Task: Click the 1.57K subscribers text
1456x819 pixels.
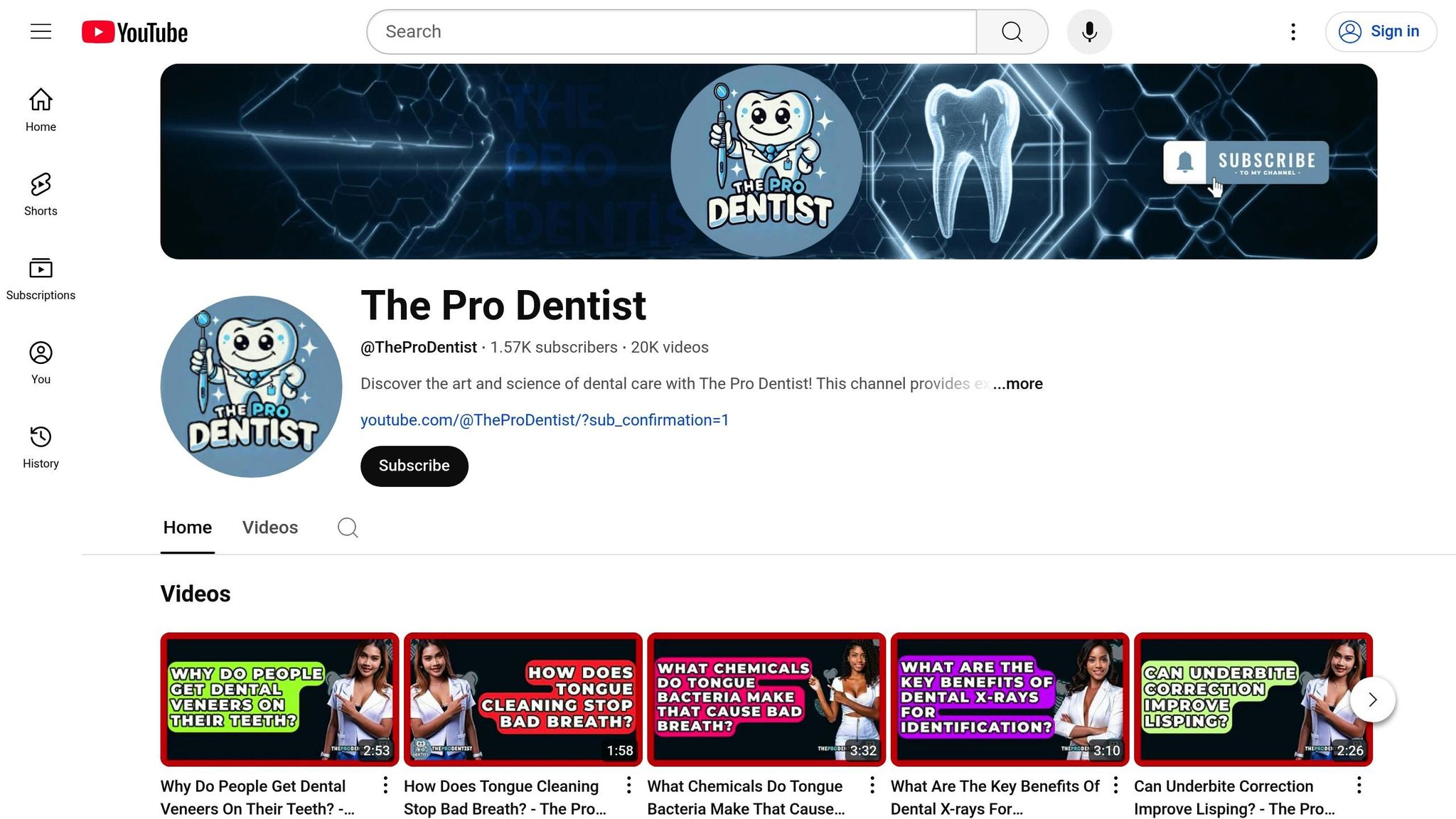Action: [554, 348]
